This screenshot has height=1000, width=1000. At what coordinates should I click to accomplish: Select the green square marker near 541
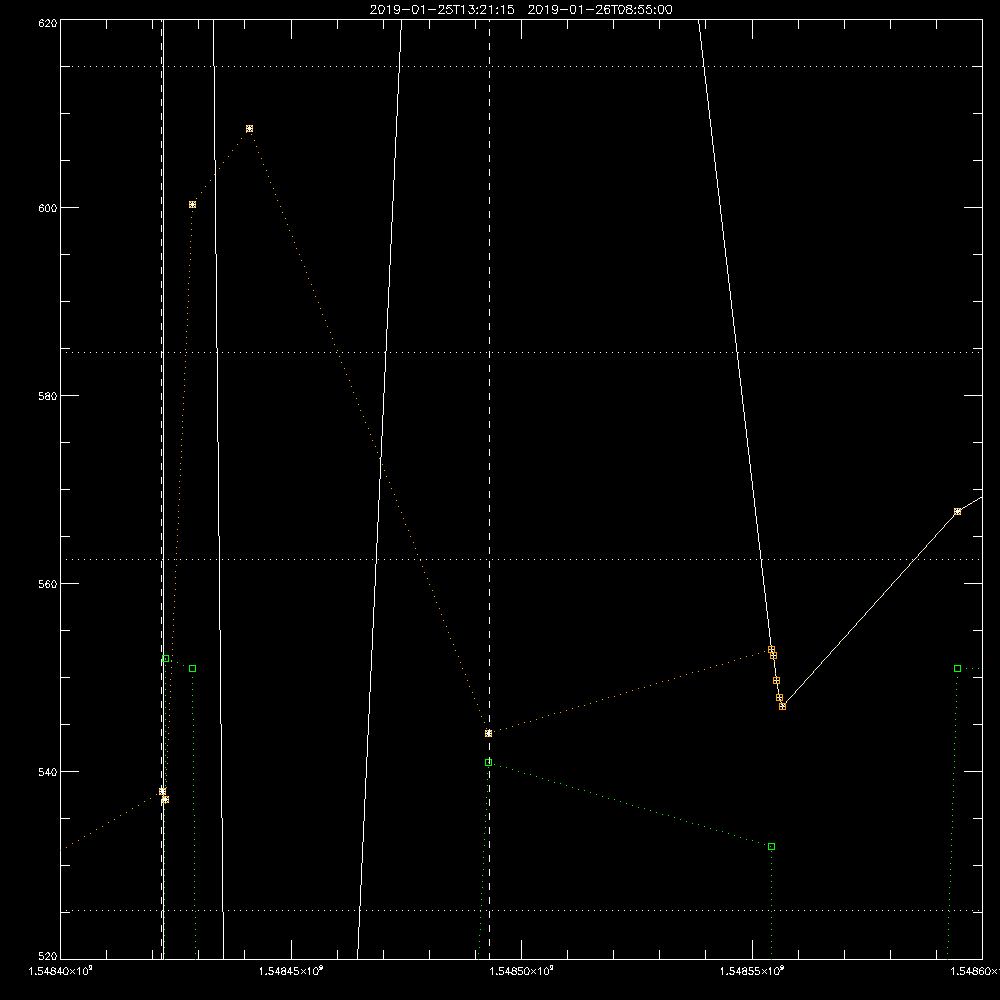pyautogui.click(x=489, y=763)
